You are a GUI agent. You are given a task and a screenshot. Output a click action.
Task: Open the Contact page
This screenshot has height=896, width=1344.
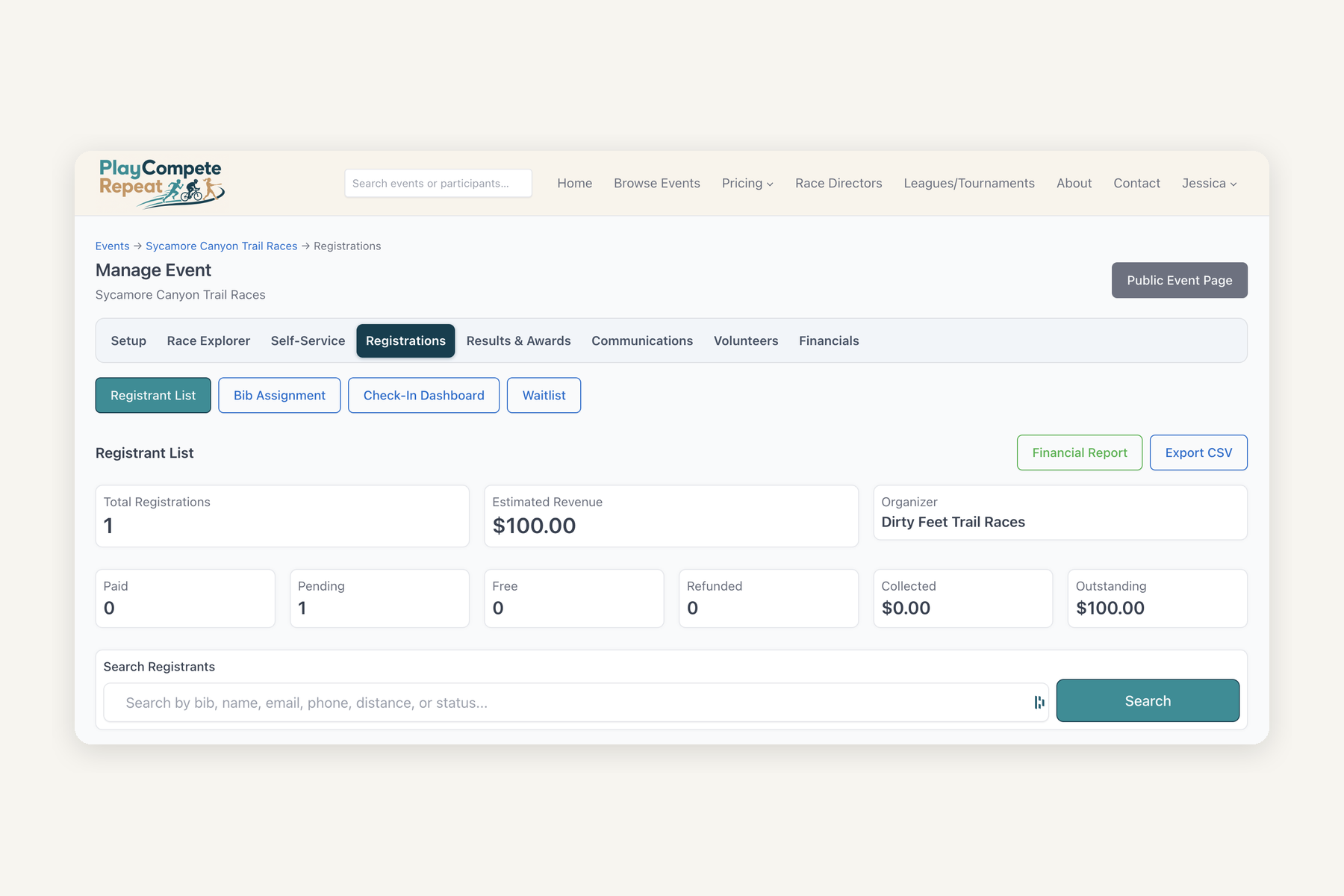tap(1136, 184)
